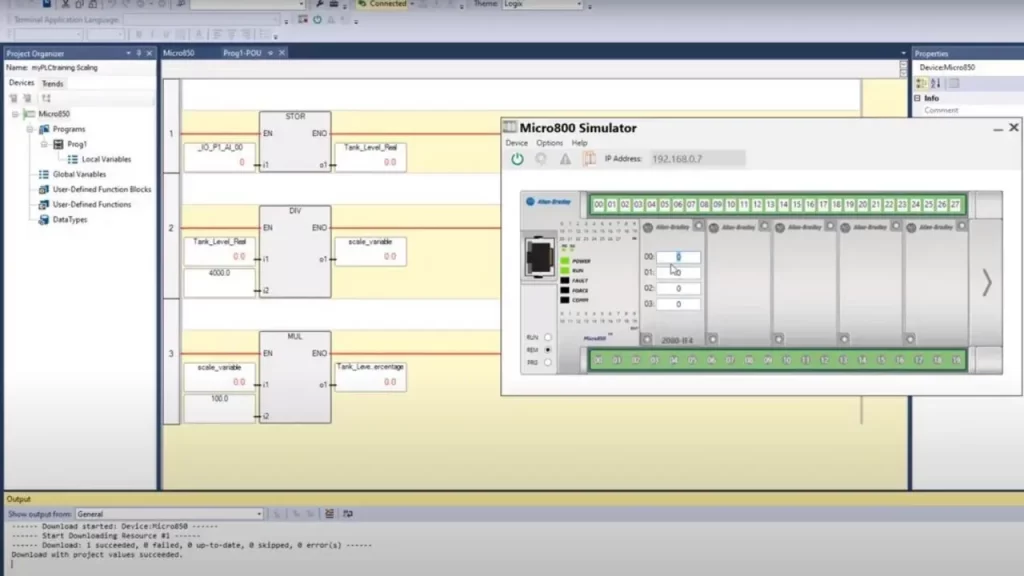Screen dimensions: 1024x576
Task: Expand the Info section in the Properties panel
Action: point(918,99)
